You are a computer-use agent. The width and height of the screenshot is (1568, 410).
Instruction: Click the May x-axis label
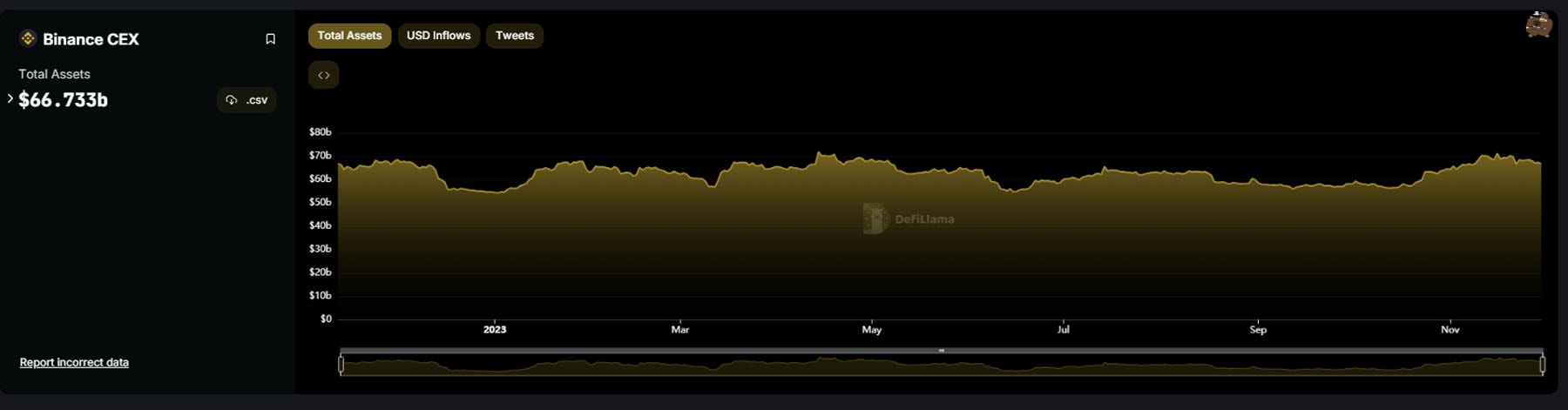point(872,329)
